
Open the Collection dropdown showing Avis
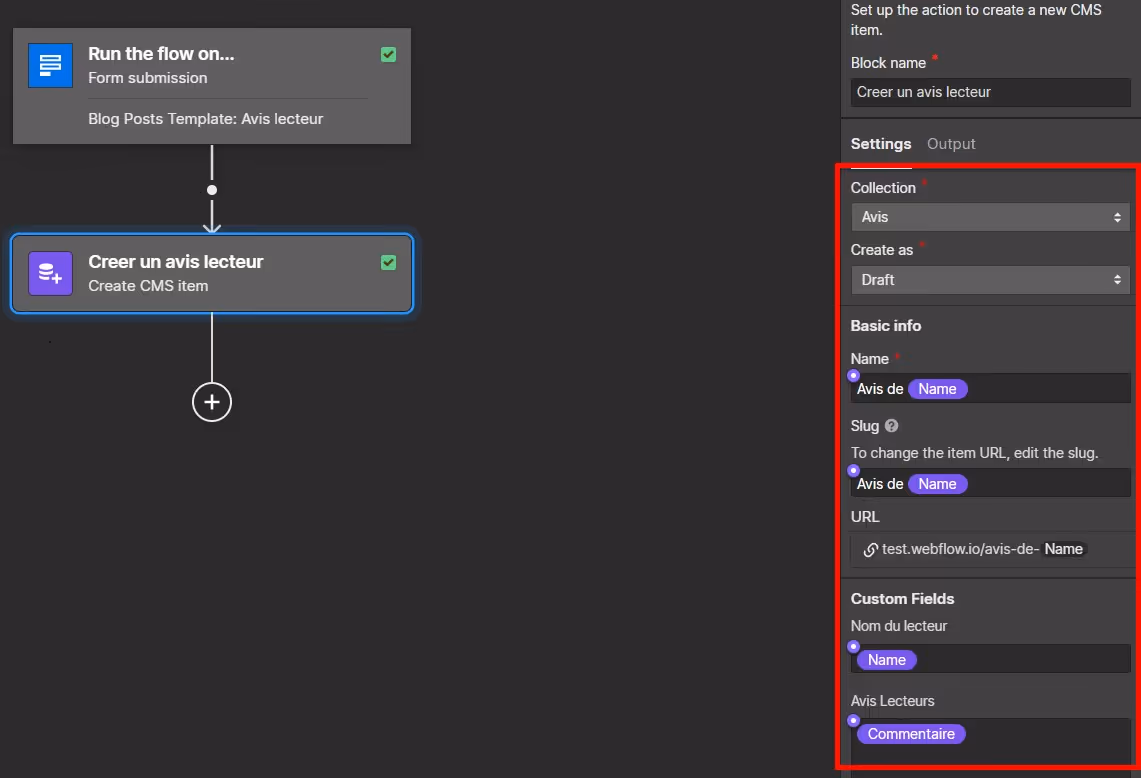click(990, 217)
